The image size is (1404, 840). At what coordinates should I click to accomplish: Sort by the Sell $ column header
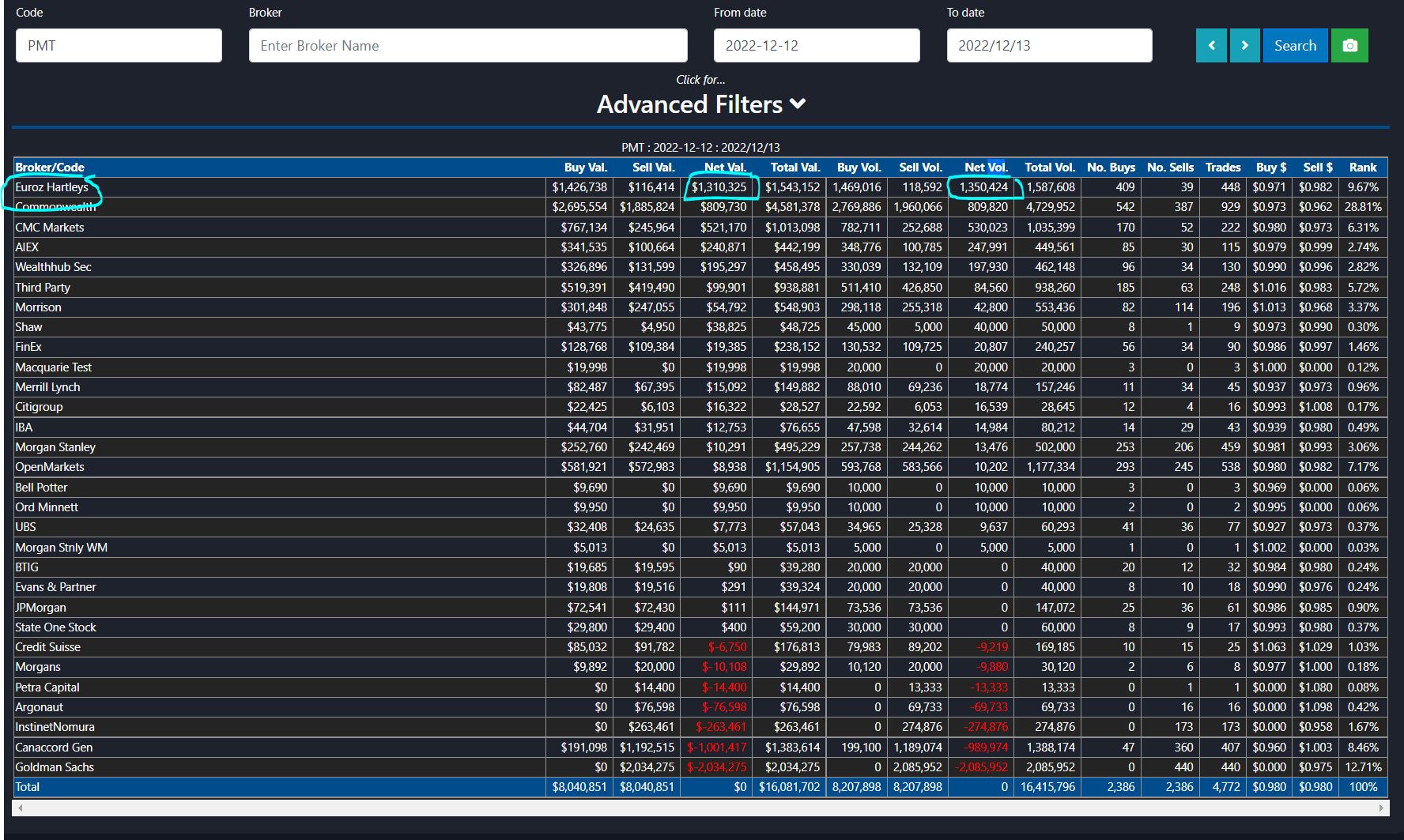(x=1318, y=168)
